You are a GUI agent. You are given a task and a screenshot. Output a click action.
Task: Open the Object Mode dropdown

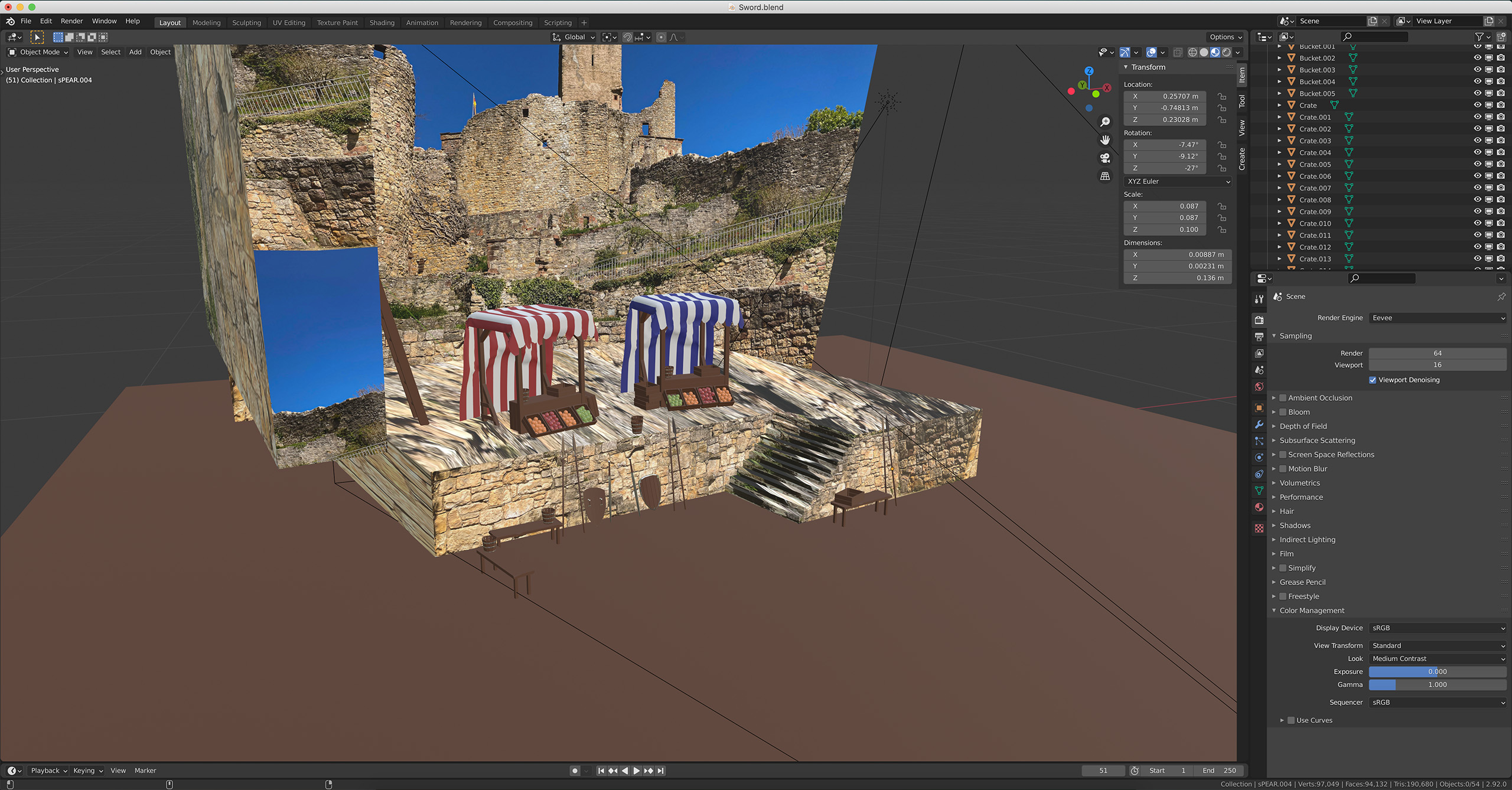(38, 52)
